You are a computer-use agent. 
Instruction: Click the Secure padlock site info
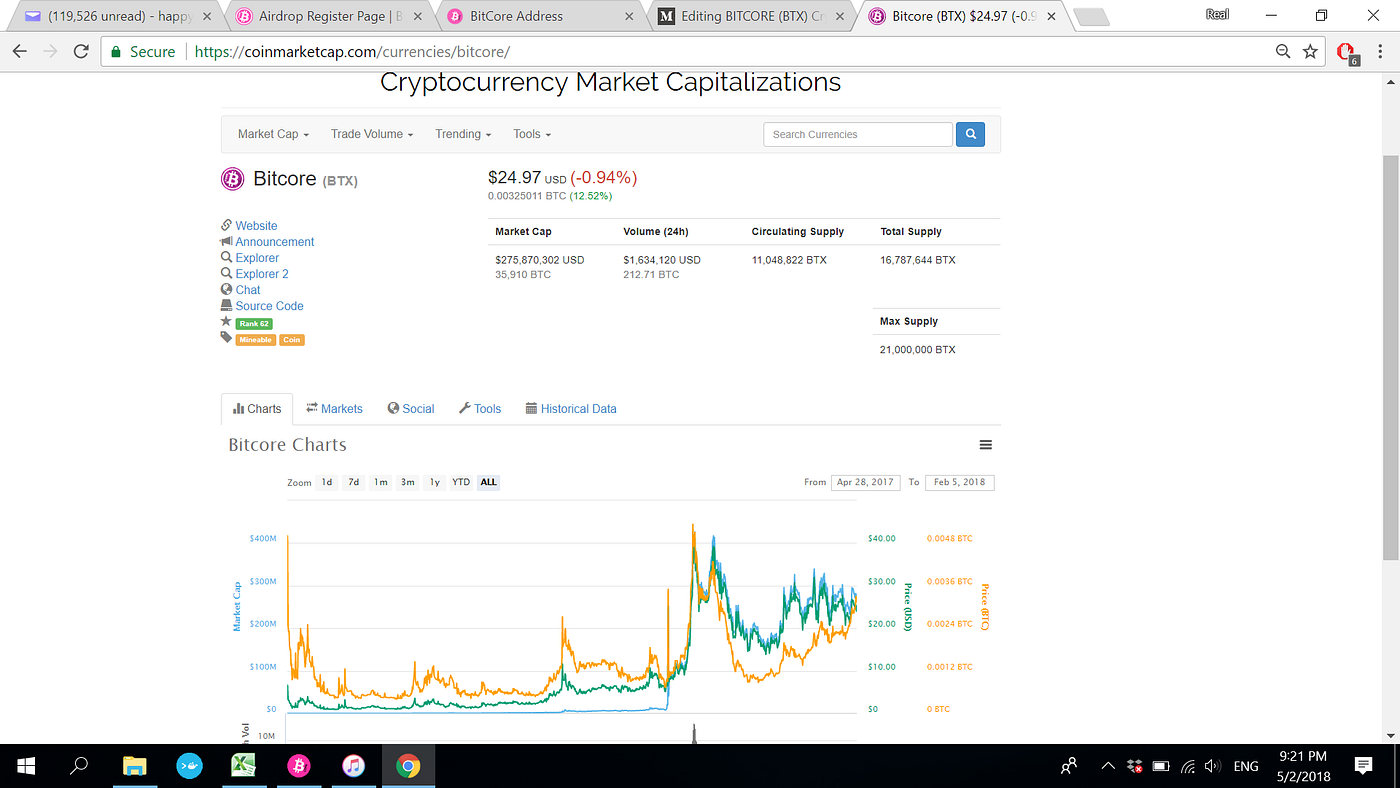click(142, 52)
